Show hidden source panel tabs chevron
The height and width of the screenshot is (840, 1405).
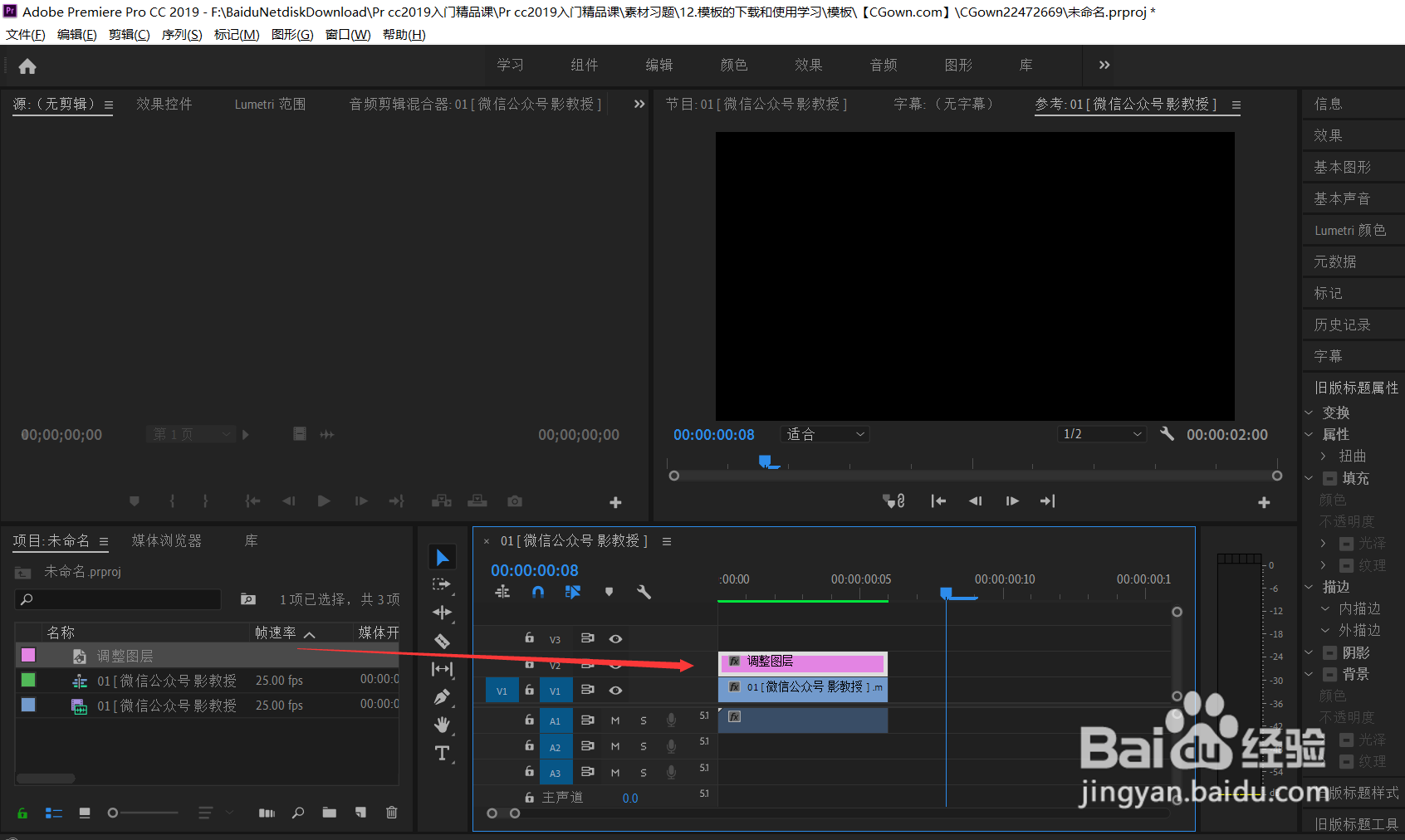coord(639,104)
